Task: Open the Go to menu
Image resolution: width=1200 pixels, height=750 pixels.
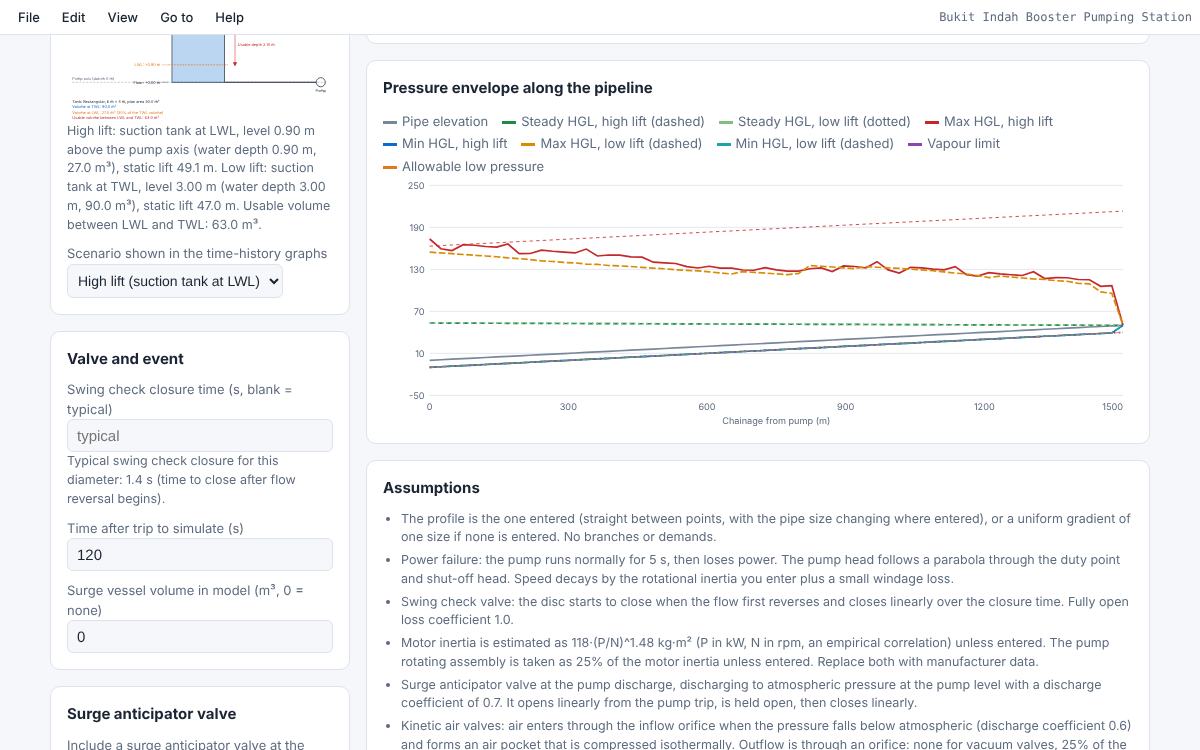Action: [176, 17]
